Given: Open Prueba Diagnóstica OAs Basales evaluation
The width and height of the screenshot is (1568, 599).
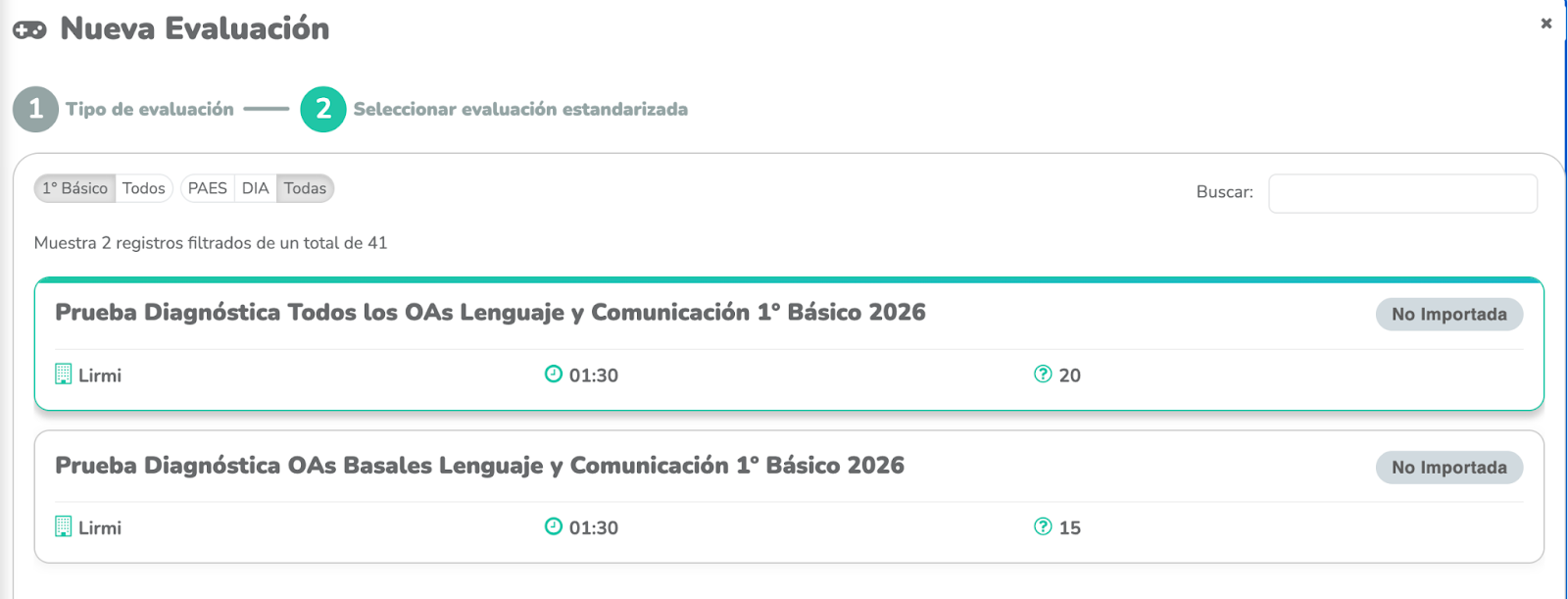Looking at the screenshot, I should 479,466.
